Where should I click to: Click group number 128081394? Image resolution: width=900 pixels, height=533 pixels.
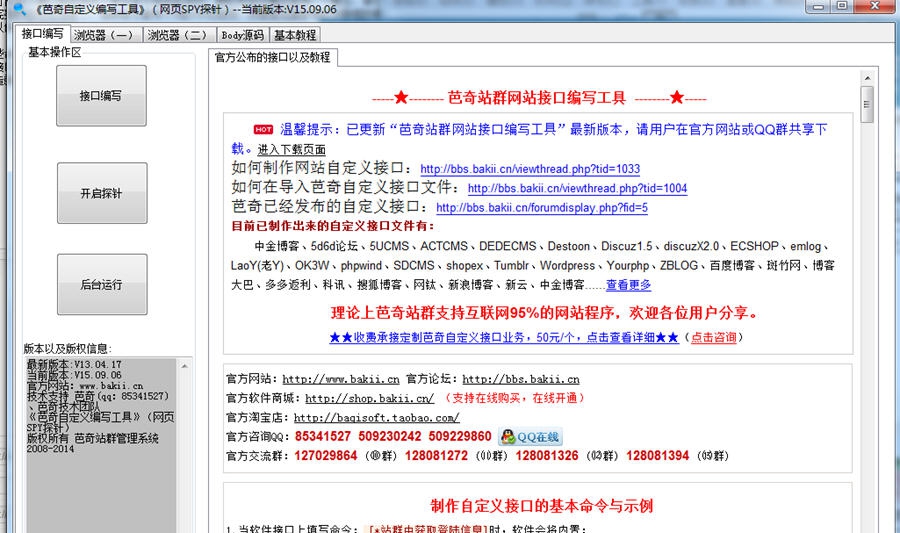pyautogui.click(x=657, y=456)
